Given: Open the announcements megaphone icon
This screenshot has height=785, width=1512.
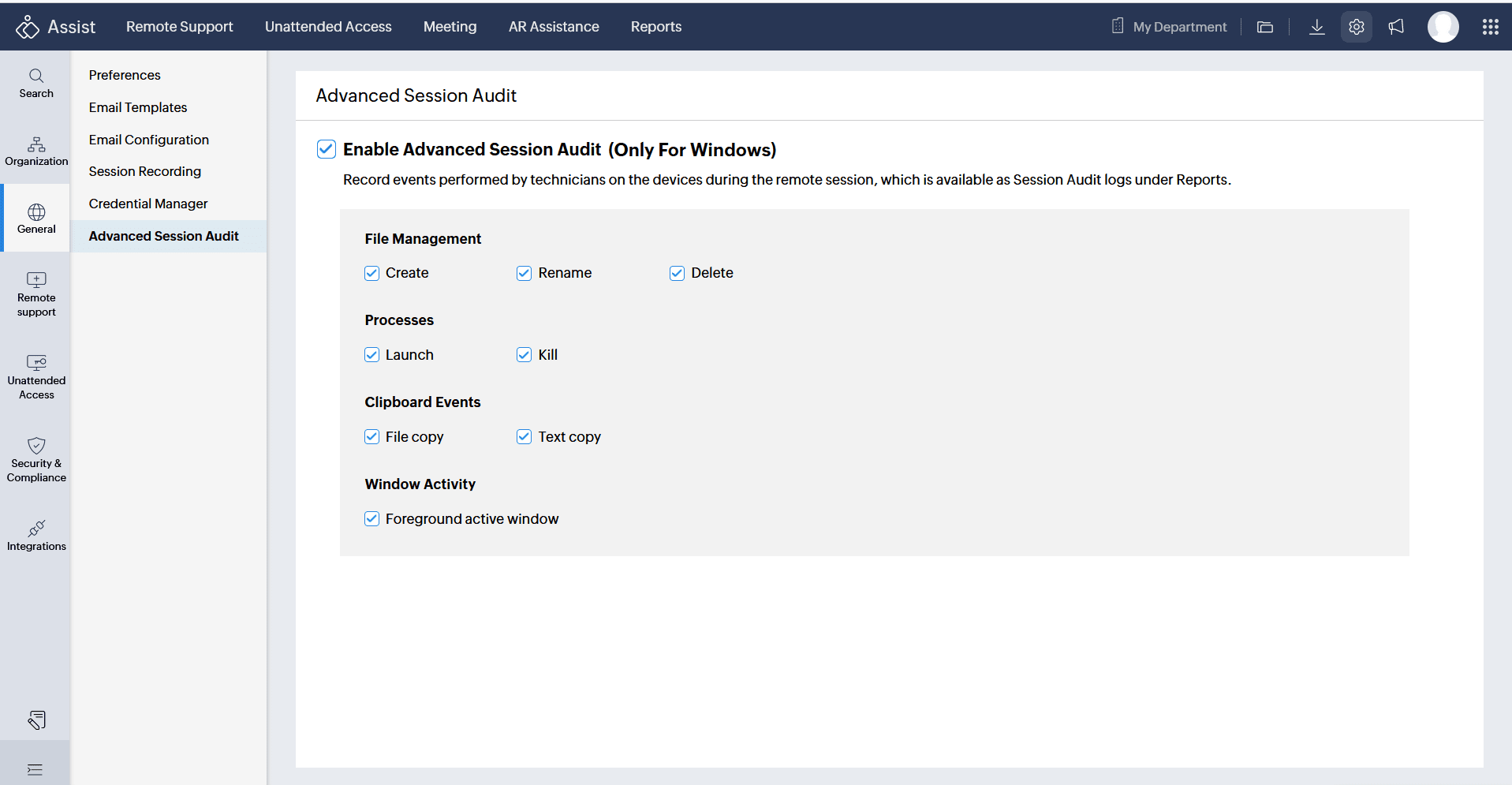Looking at the screenshot, I should tap(1396, 27).
